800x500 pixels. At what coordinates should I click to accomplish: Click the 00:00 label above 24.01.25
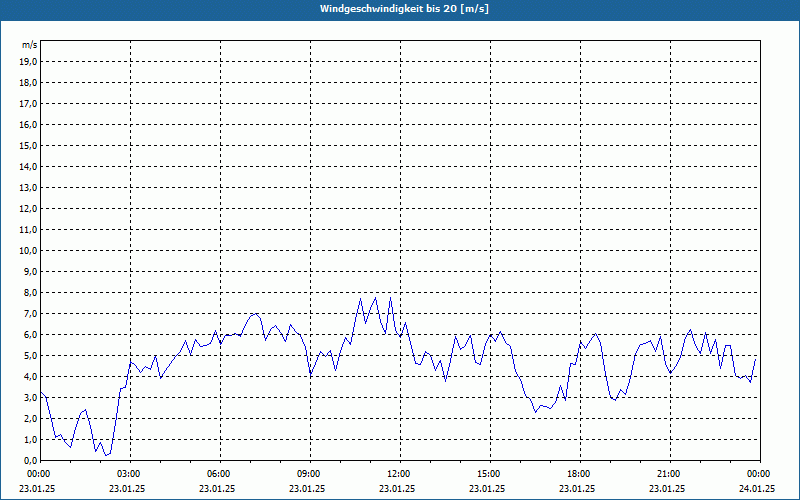759,474
